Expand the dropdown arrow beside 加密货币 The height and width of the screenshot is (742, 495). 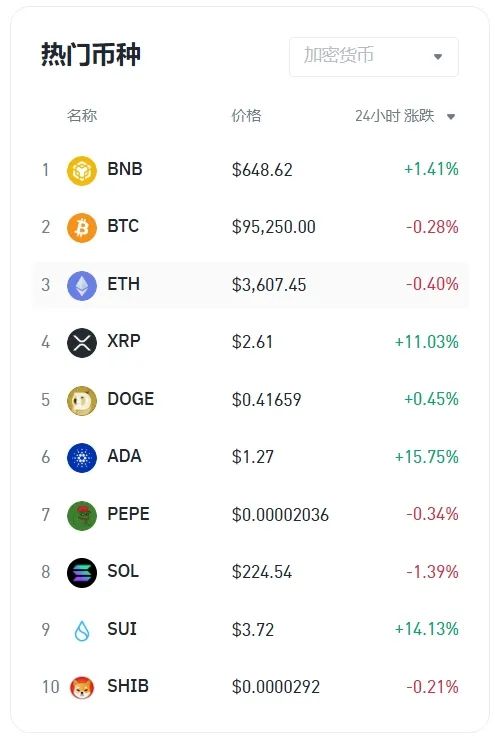(x=438, y=57)
